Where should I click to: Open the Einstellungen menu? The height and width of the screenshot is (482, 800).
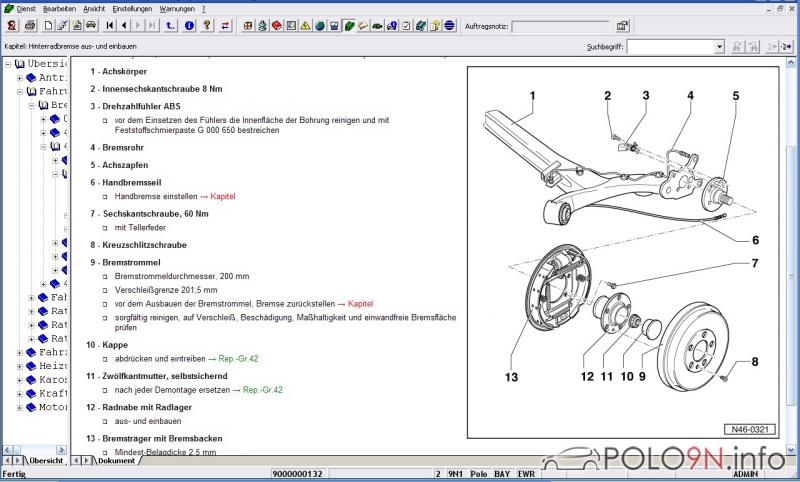pyautogui.click(x=132, y=8)
